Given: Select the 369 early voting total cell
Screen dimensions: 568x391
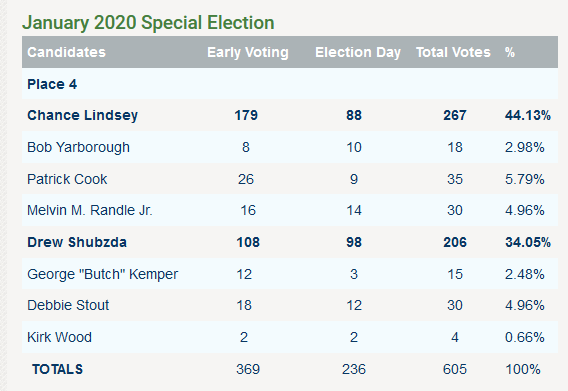Looking at the screenshot, I should point(248,369).
